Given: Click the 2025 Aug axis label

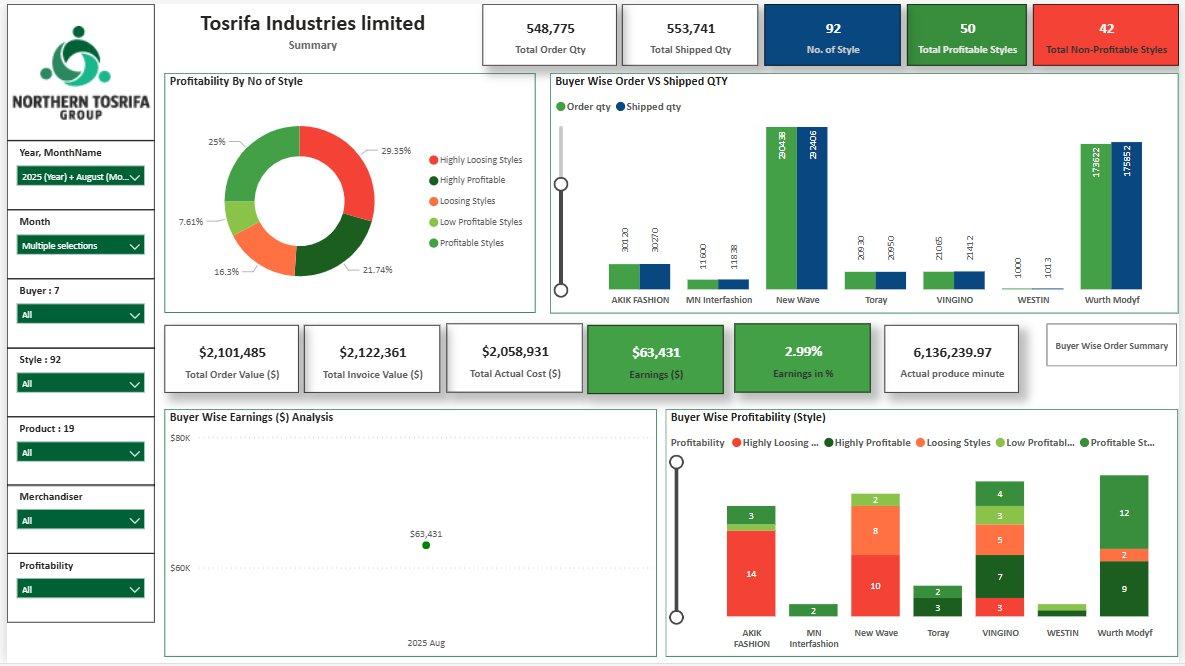Looking at the screenshot, I should (426, 643).
